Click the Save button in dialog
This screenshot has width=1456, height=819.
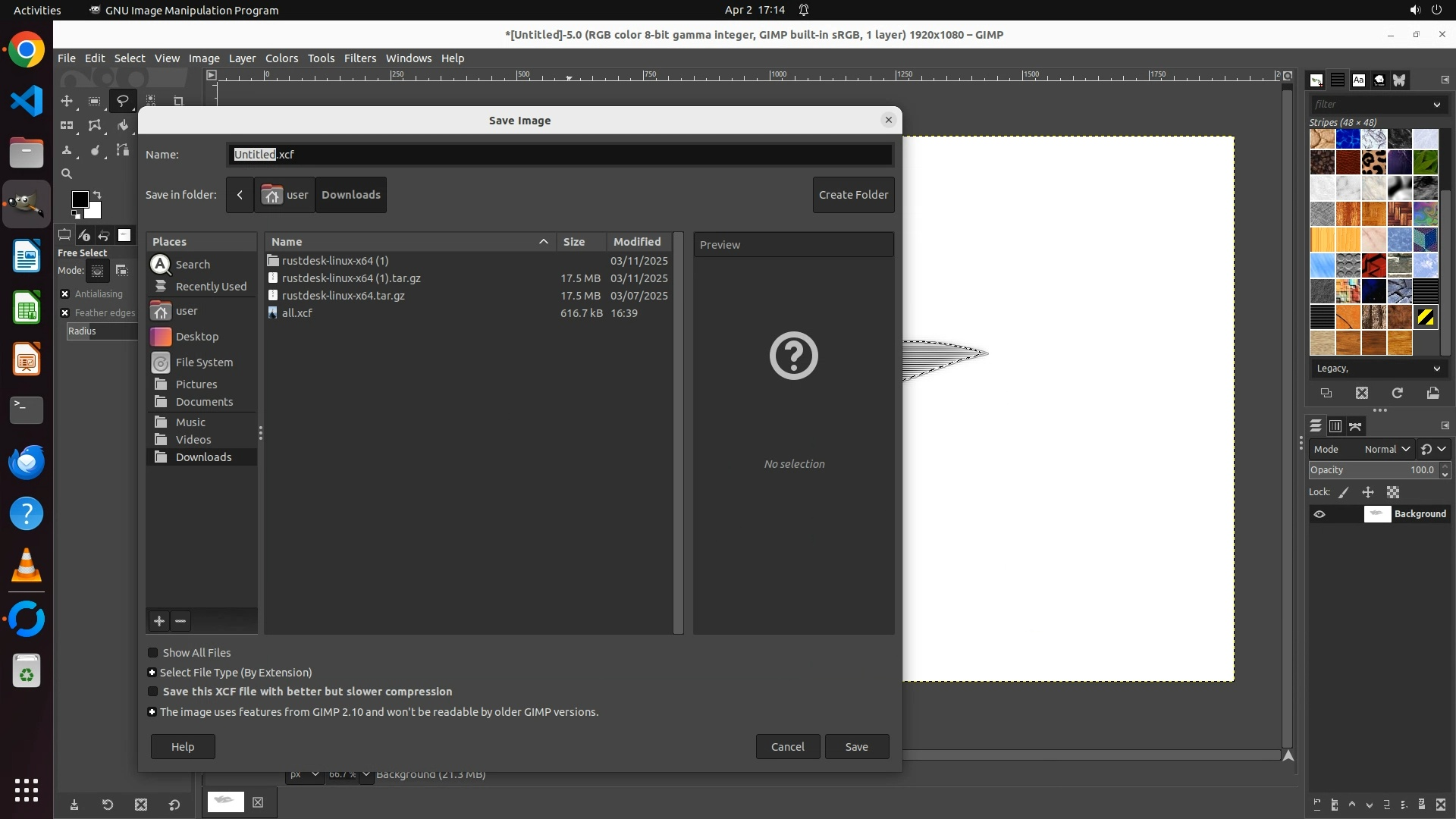[856, 747]
